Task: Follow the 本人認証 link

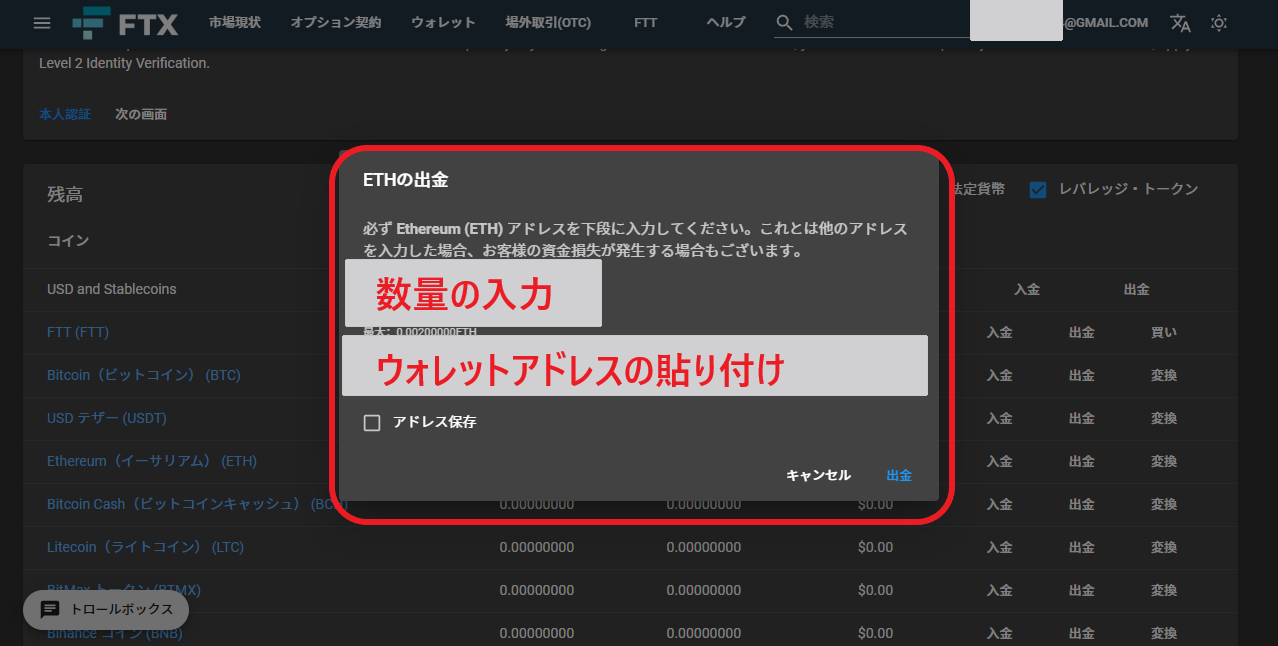Action: tap(65, 114)
